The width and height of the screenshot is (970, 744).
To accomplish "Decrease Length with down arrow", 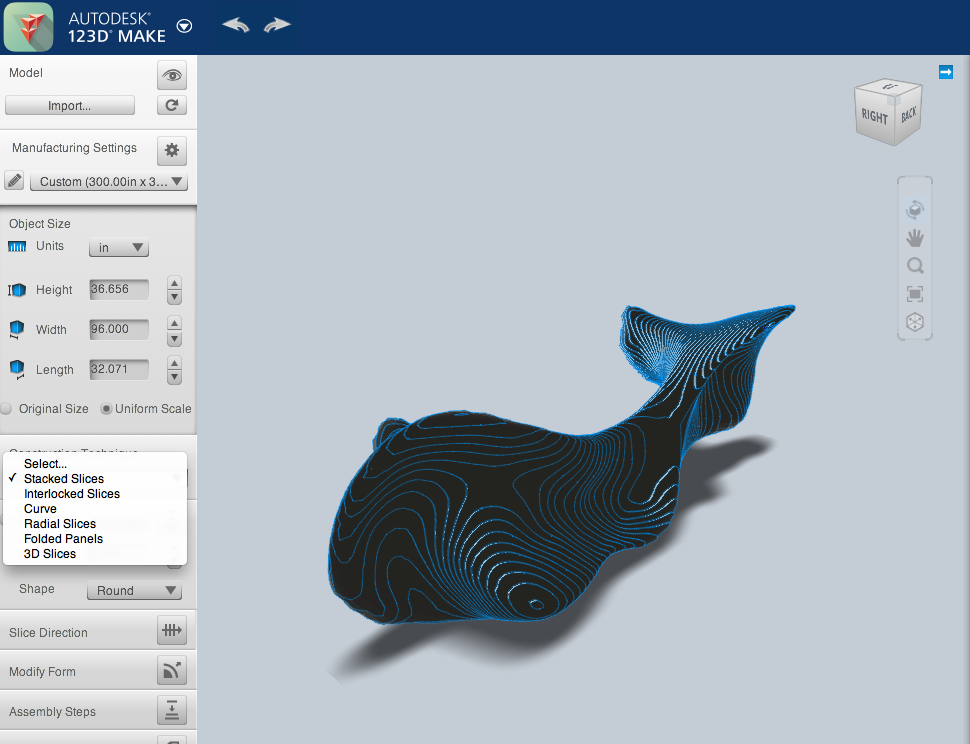I will pyautogui.click(x=174, y=377).
